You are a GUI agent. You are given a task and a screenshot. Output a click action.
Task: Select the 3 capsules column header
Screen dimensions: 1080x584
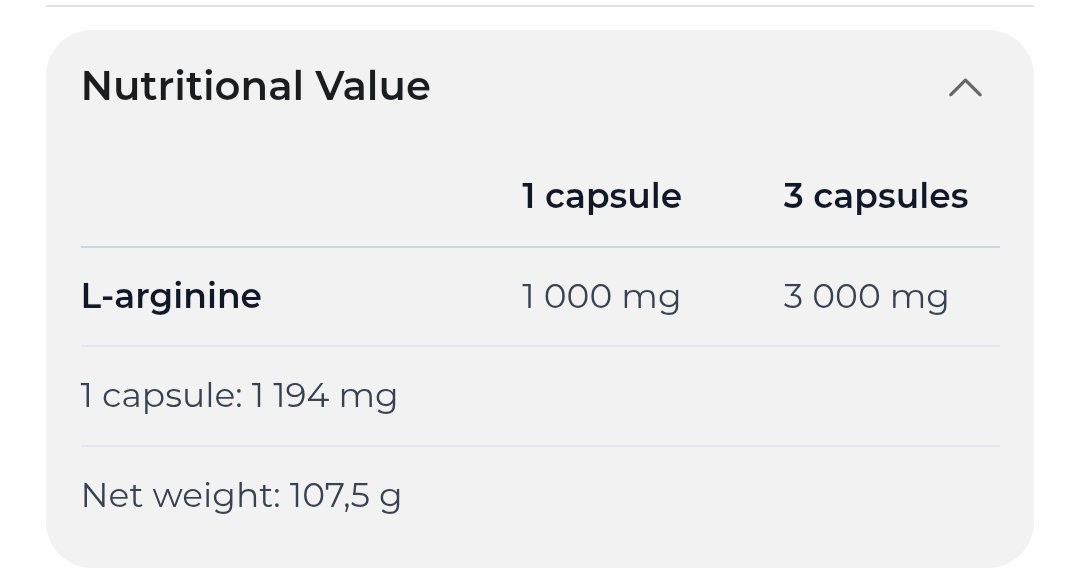tap(875, 196)
